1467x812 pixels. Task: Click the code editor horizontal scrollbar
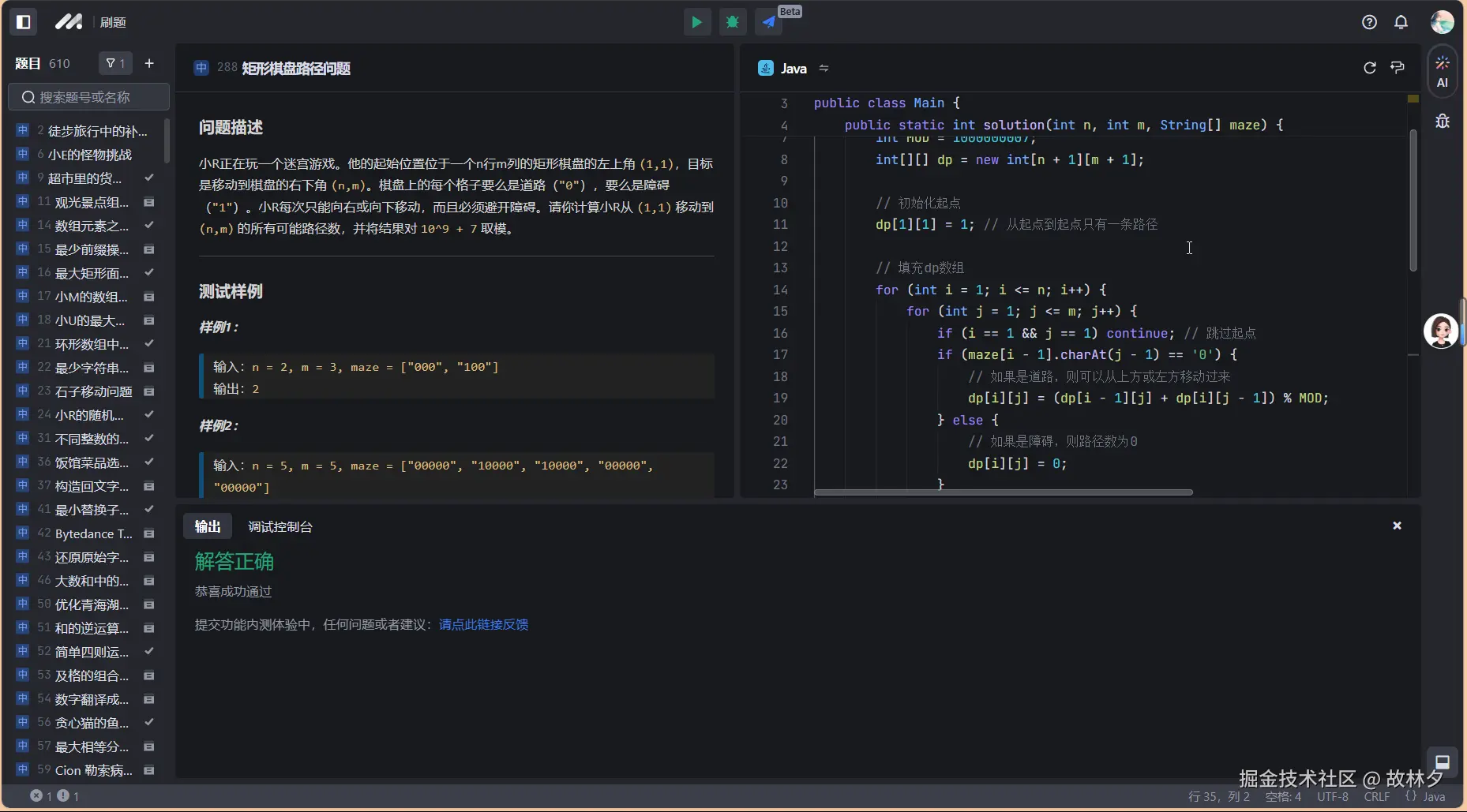pos(1003,492)
